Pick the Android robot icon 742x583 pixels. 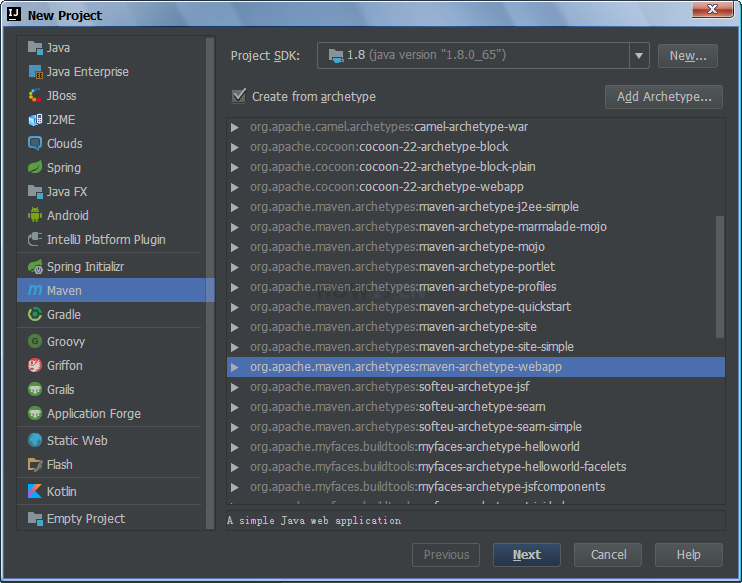coord(35,215)
